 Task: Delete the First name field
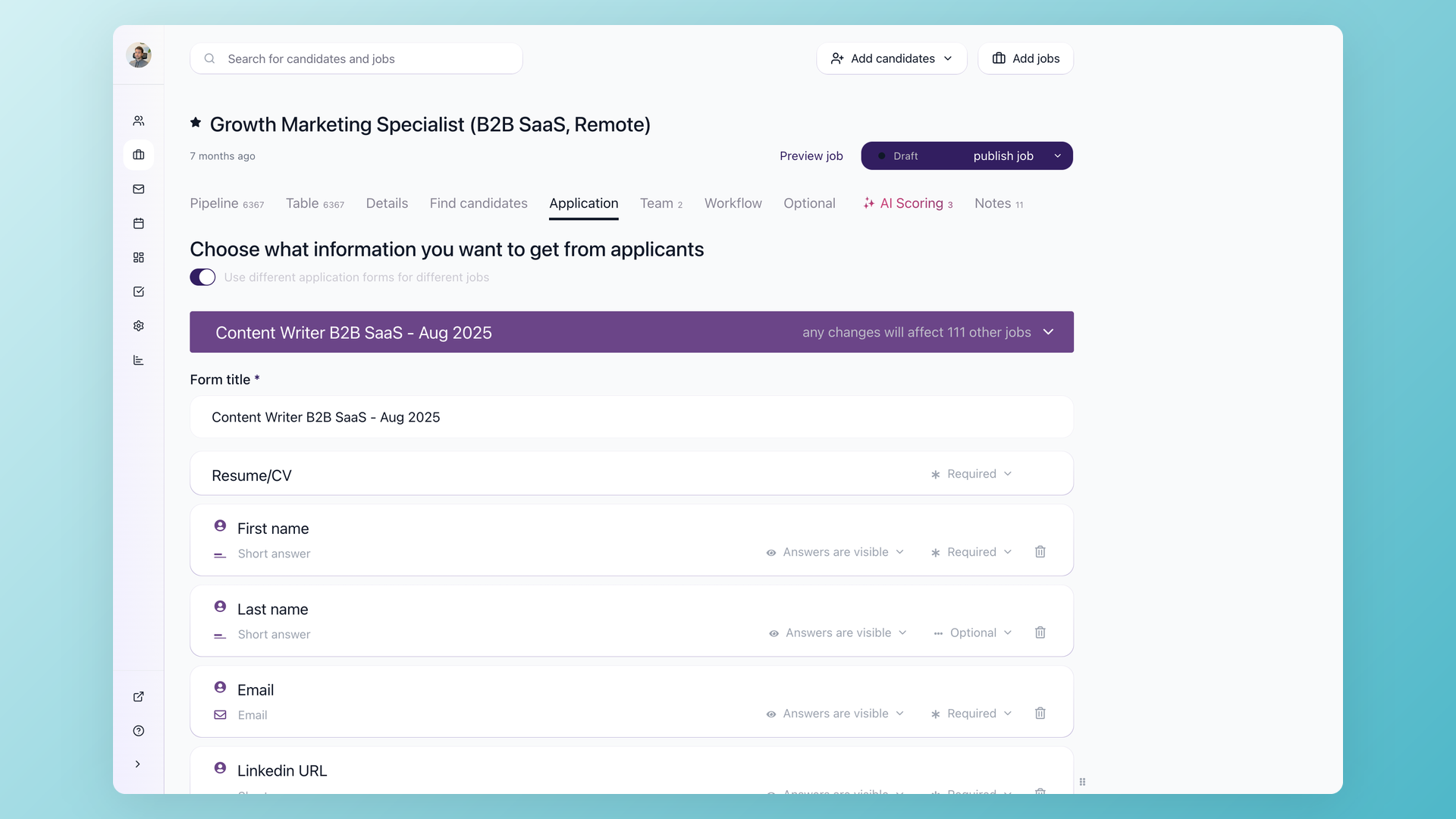click(x=1040, y=552)
